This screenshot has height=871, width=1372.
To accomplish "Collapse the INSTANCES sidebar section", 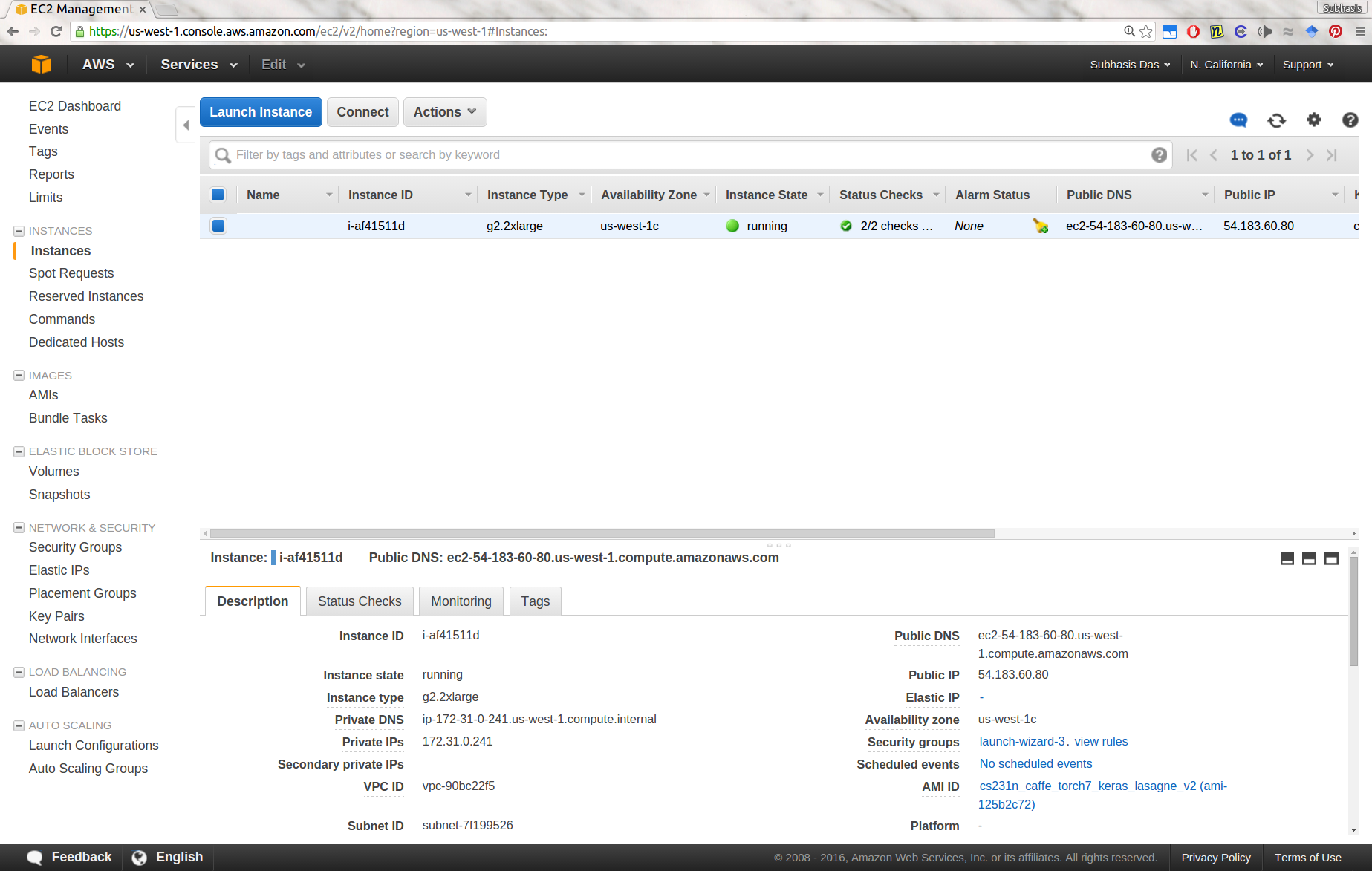I will point(19,231).
